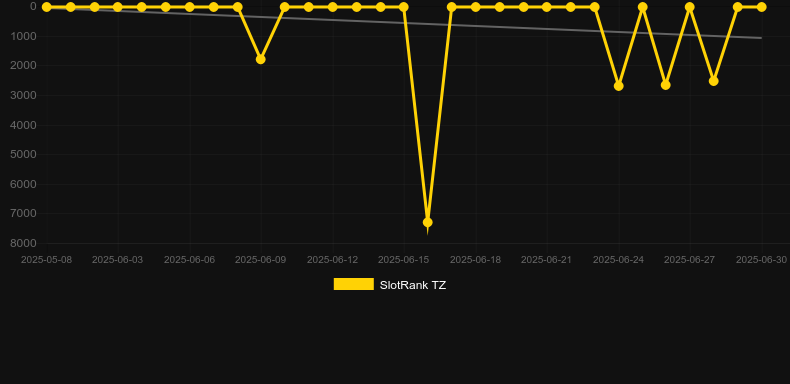Select the 2025-06-28 low data point

click(713, 81)
